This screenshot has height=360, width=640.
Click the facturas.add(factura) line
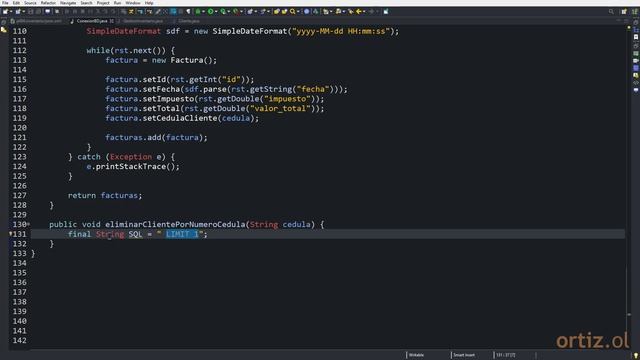(156, 138)
